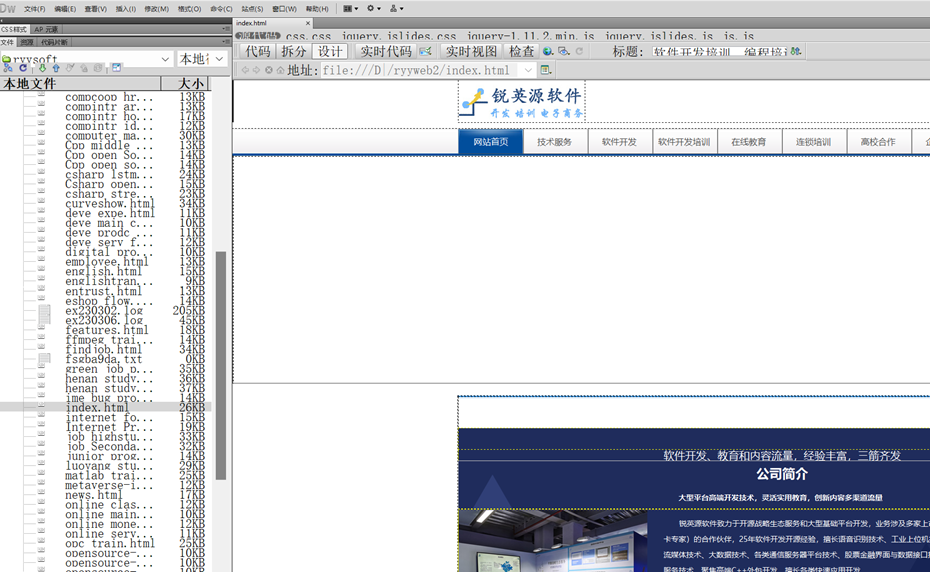930x572 pixels.
Task: Select ex230302.log in the file list
Action: pyautogui.click(x=104, y=310)
